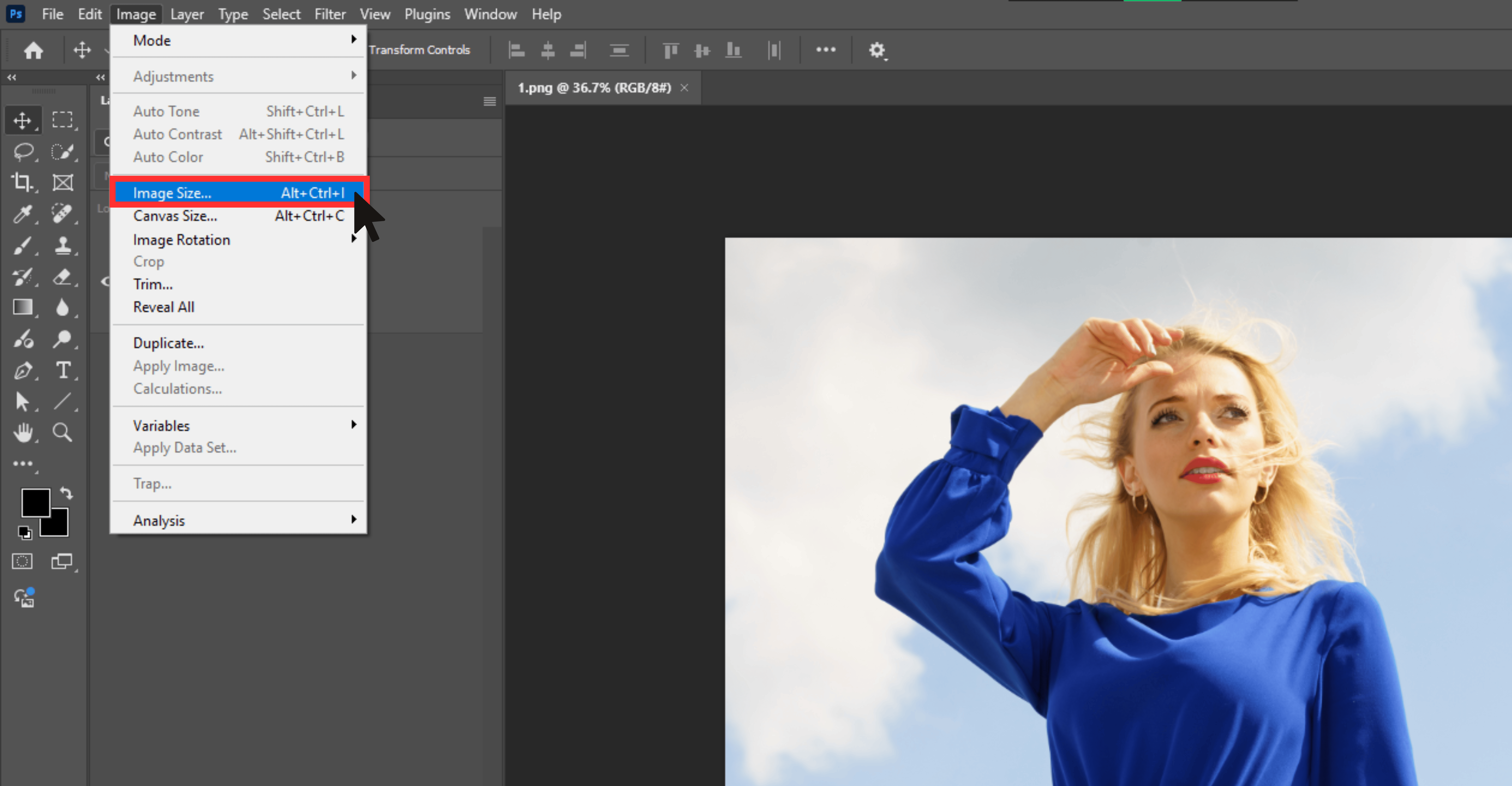Viewport: 1512px width, 786px height.
Task: Align horizontal centers in options bar
Action: 548,50
